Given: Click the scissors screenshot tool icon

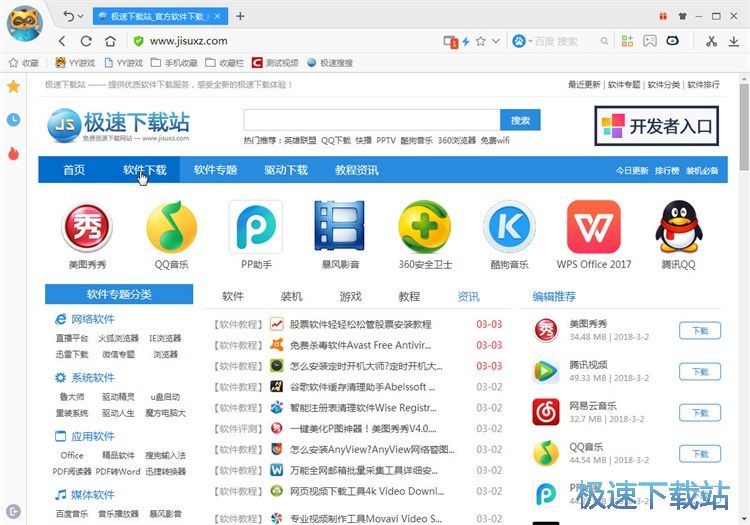Looking at the screenshot, I should tap(711, 41).
